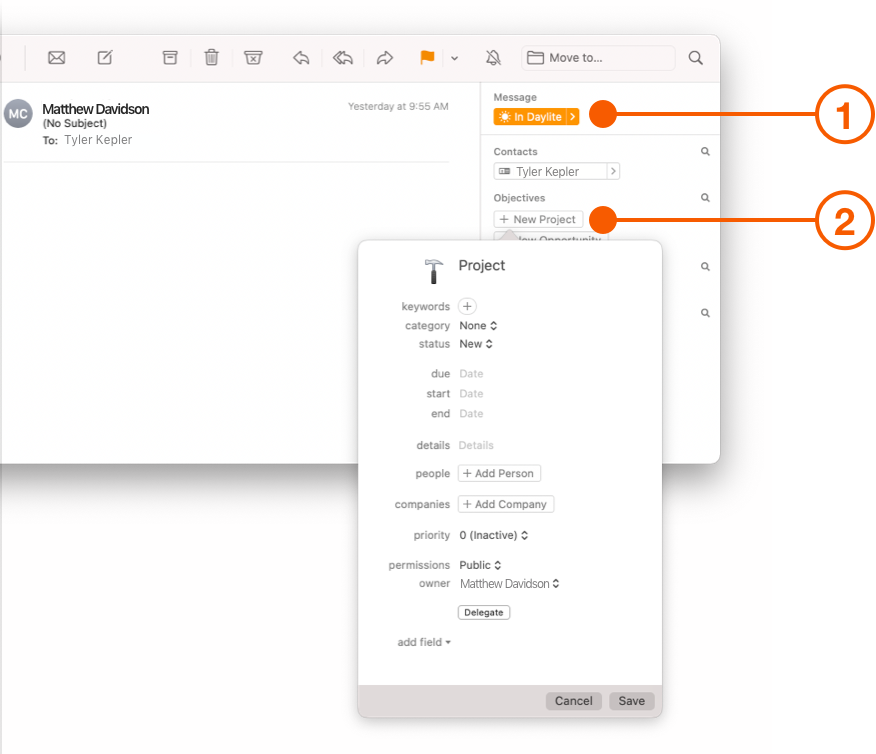Flag the message with the flag icon
This screenshot has width=876, height=754.
click(426, 57)
